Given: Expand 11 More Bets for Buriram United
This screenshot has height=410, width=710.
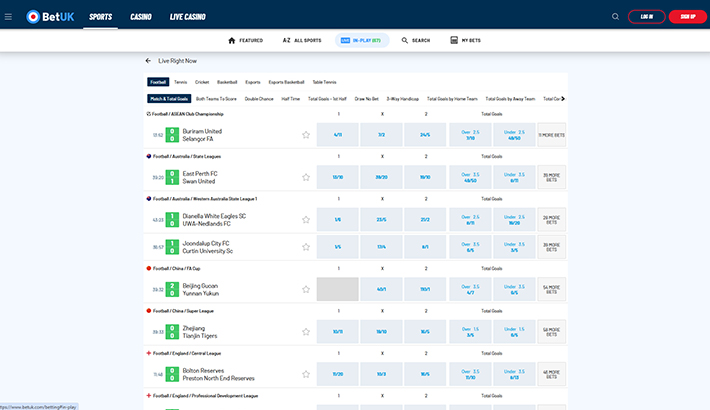Looking at the screenshot, I should click(x=551, y=134).
